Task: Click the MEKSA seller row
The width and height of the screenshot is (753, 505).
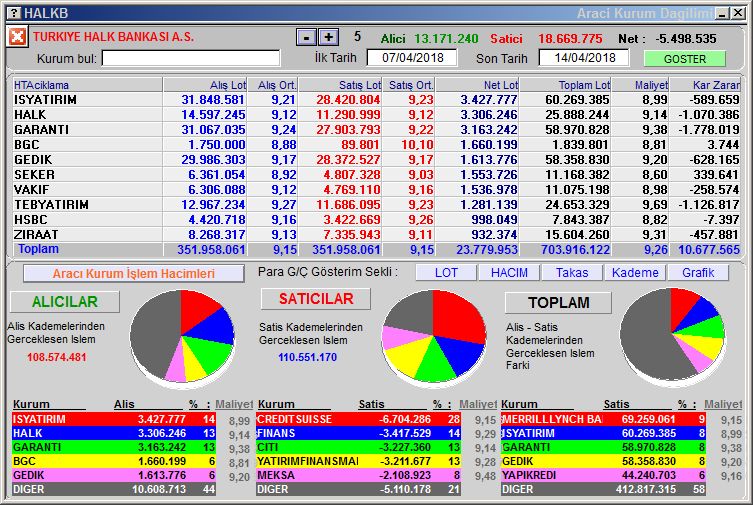Action: tap(358, 475)
